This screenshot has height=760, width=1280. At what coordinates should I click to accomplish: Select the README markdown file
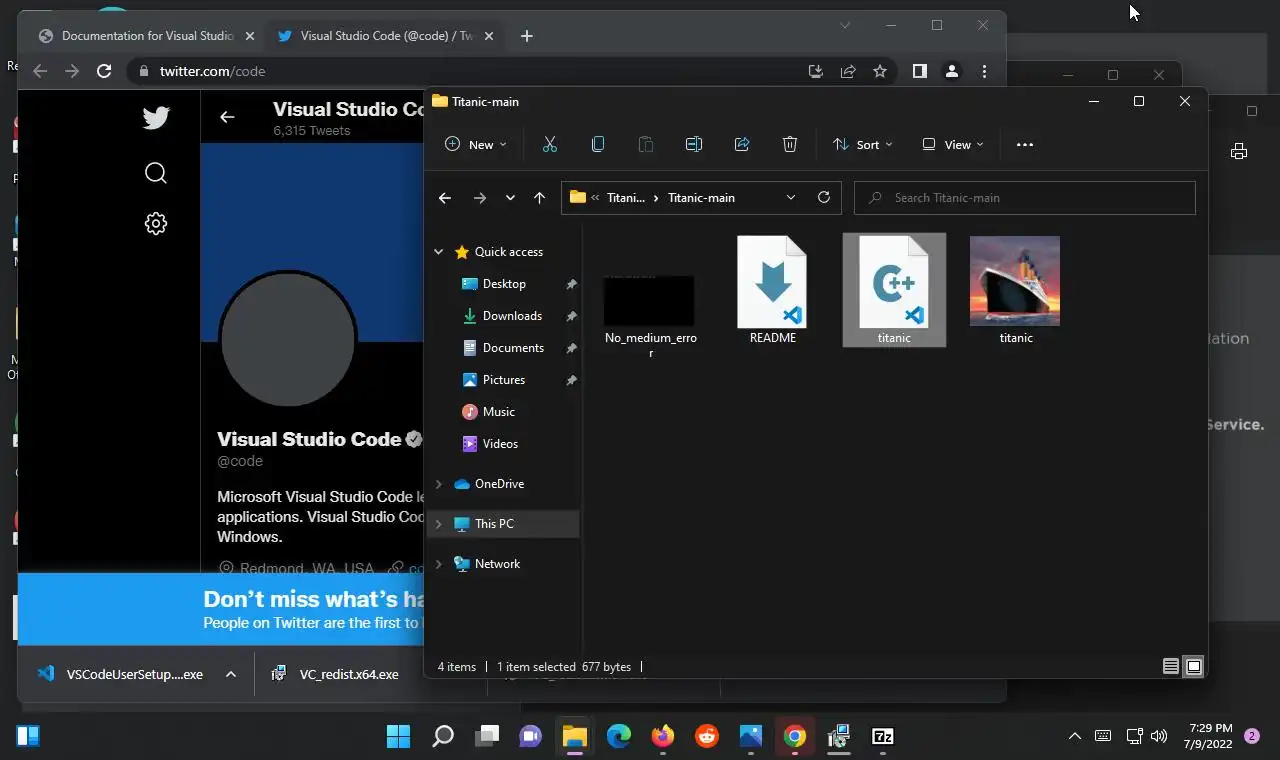coord(772,290)
